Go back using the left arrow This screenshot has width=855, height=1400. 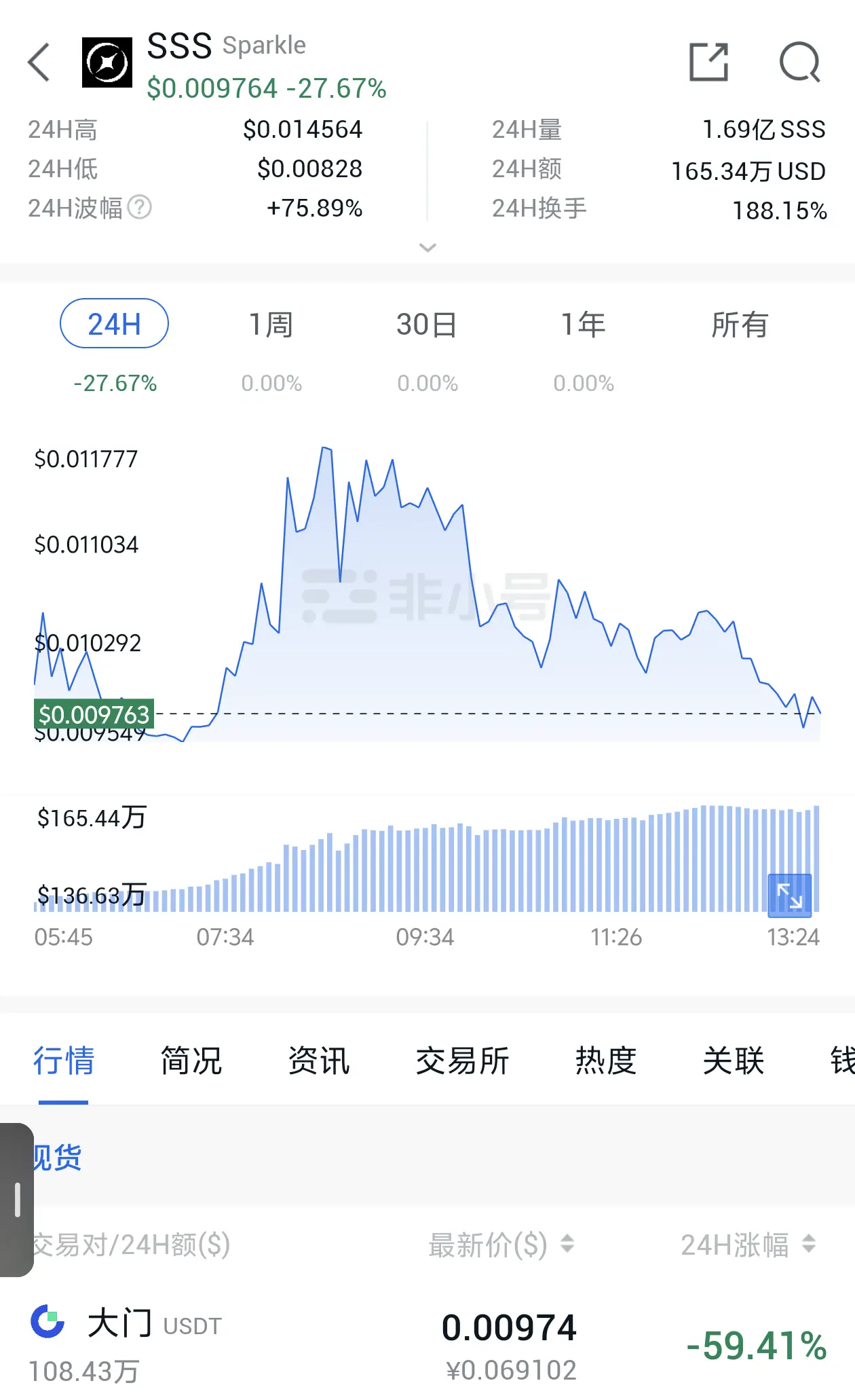click(x=39, y=62)
